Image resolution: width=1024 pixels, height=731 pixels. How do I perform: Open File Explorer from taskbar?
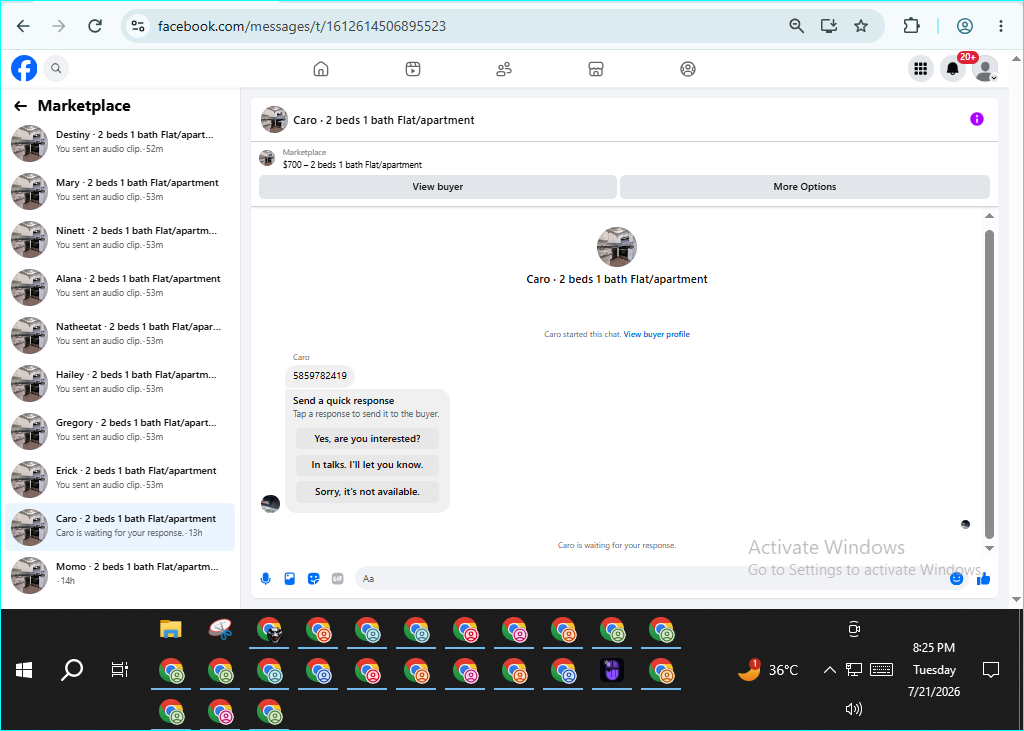pos(170,630)
